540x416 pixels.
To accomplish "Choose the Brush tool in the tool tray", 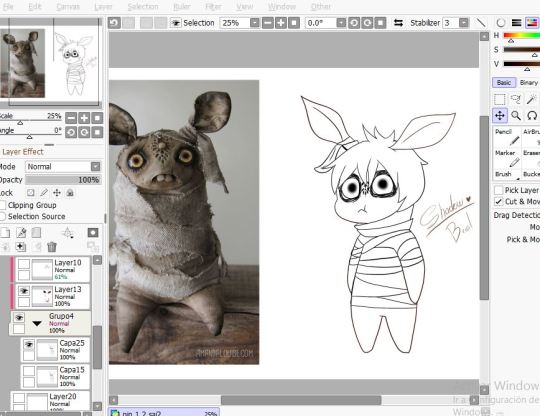I will point(507,174).
